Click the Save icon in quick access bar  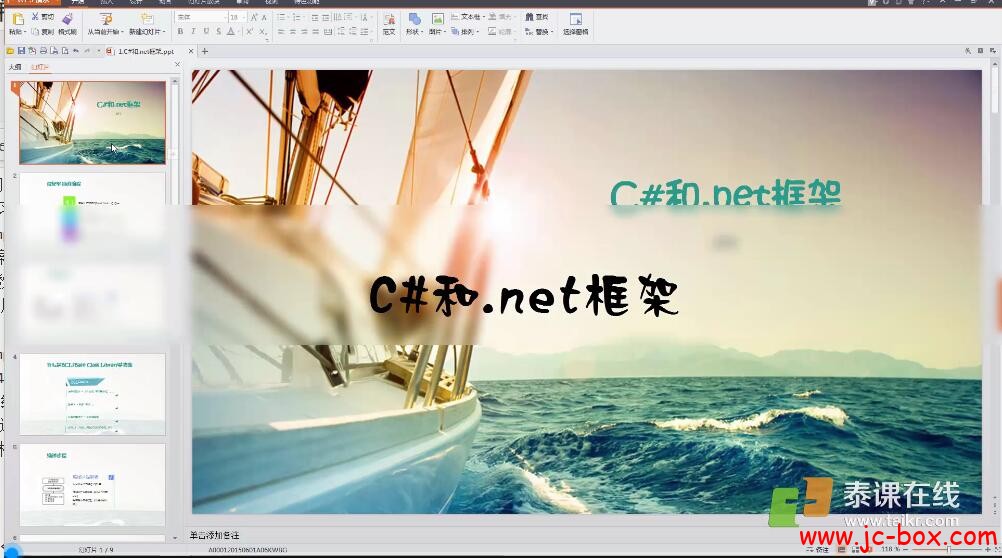point(21,51)
